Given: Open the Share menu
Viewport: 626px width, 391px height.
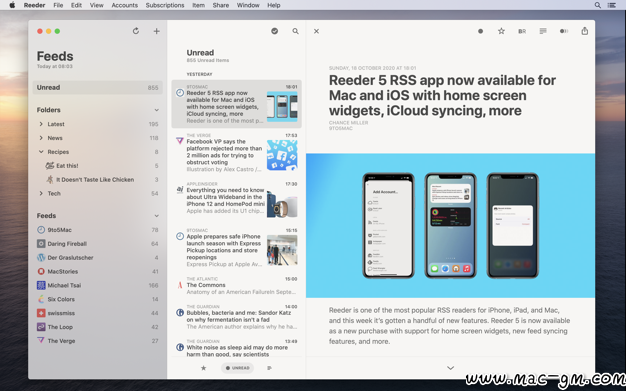Looking at the screenshot, I should pyautogui.click(x=221, y=5).
